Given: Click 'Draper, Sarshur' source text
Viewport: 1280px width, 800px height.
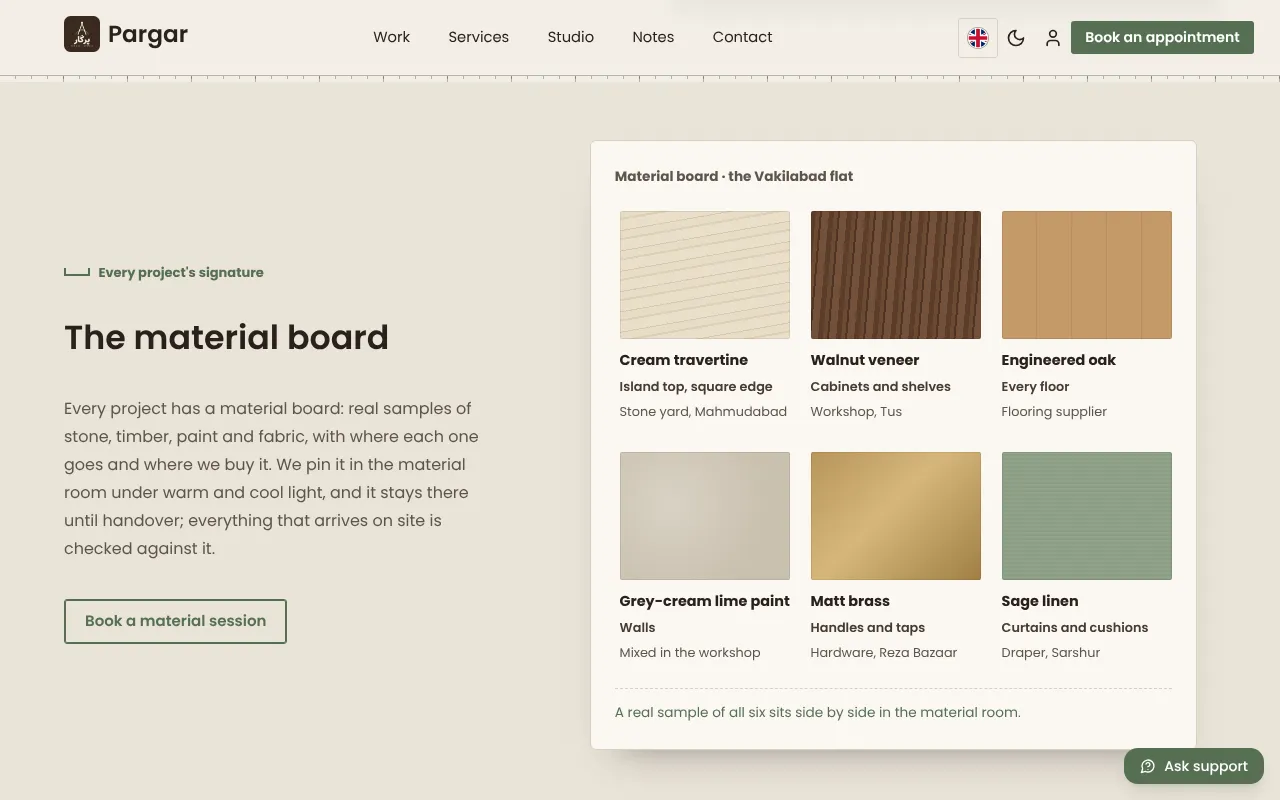Looking at the screenshot, I should [x=1051, y=652].
